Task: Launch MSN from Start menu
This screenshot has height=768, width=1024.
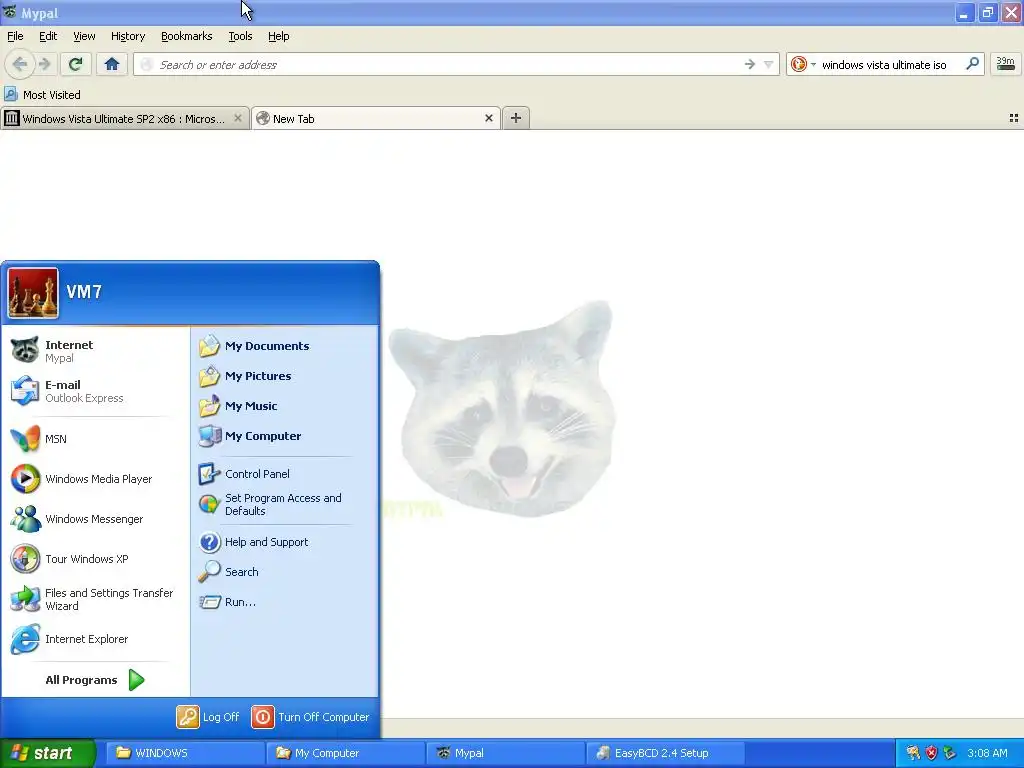Action: pyautogui.click(x=95, y=439)
